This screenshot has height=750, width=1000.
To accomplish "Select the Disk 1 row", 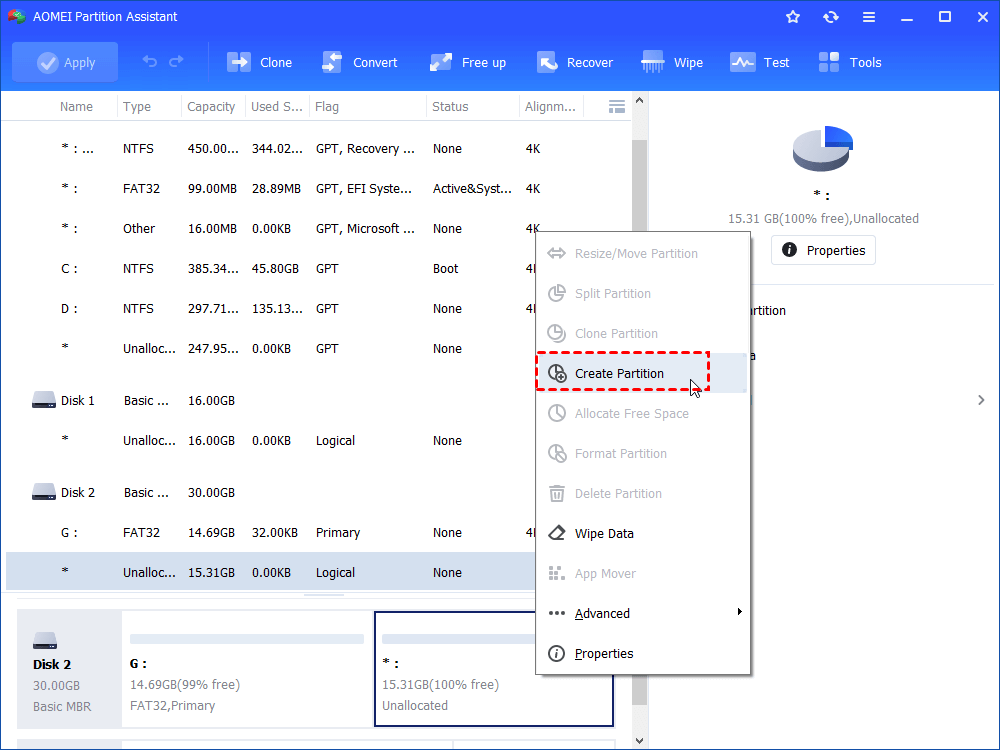I will (x=270, y=401).
